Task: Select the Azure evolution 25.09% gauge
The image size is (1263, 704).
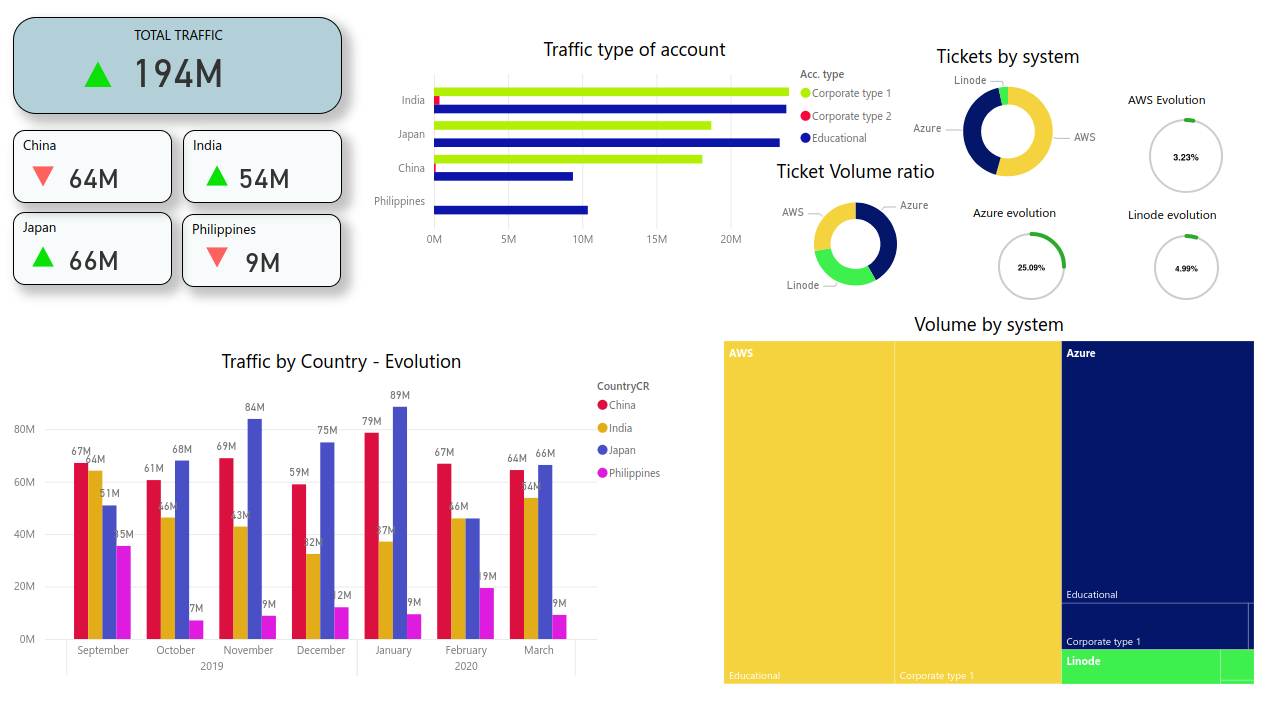Action: [1031, 266]
